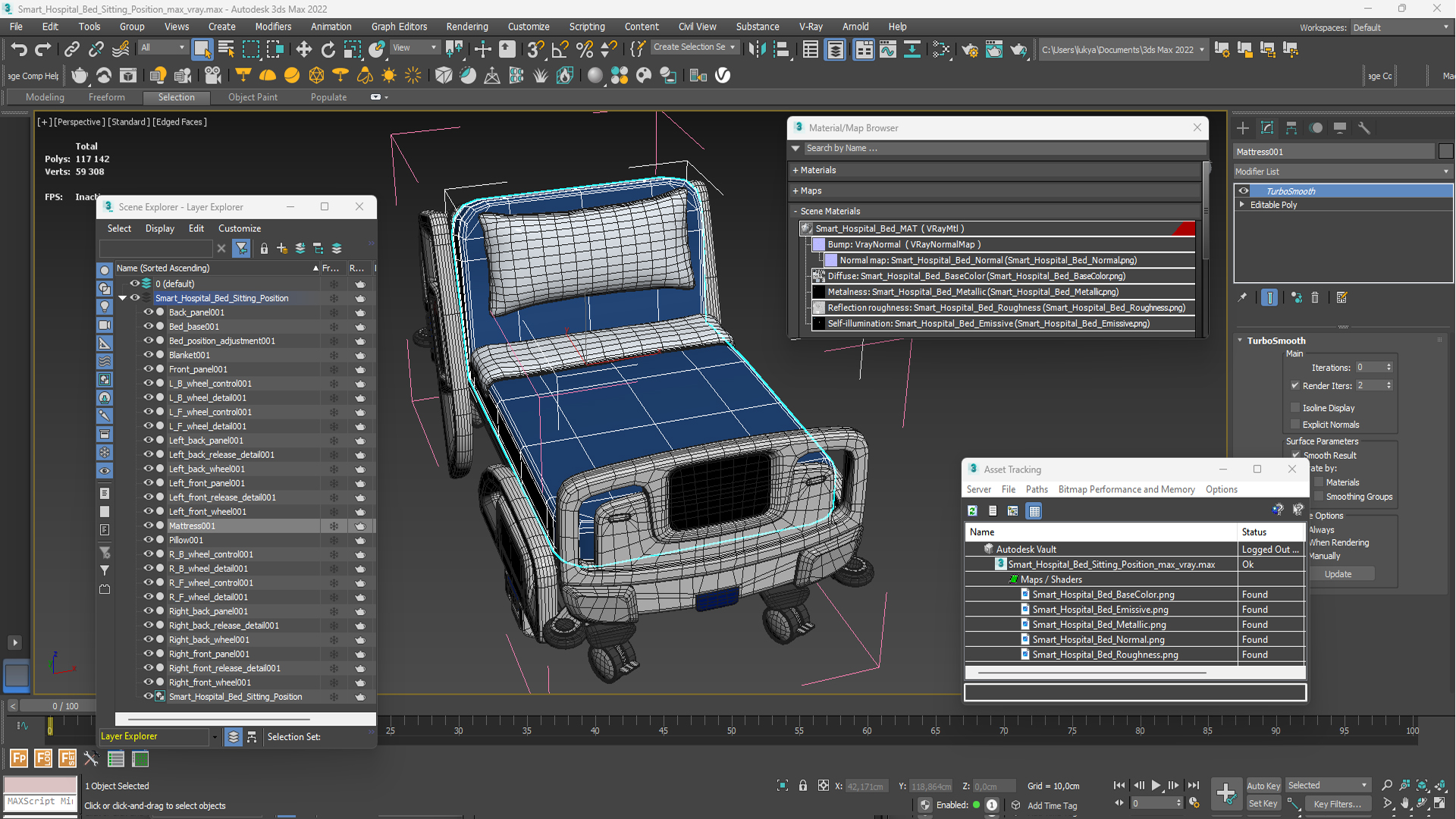
Task: Open Paths menu in Asset Tracking
Action: point(1037,489)
